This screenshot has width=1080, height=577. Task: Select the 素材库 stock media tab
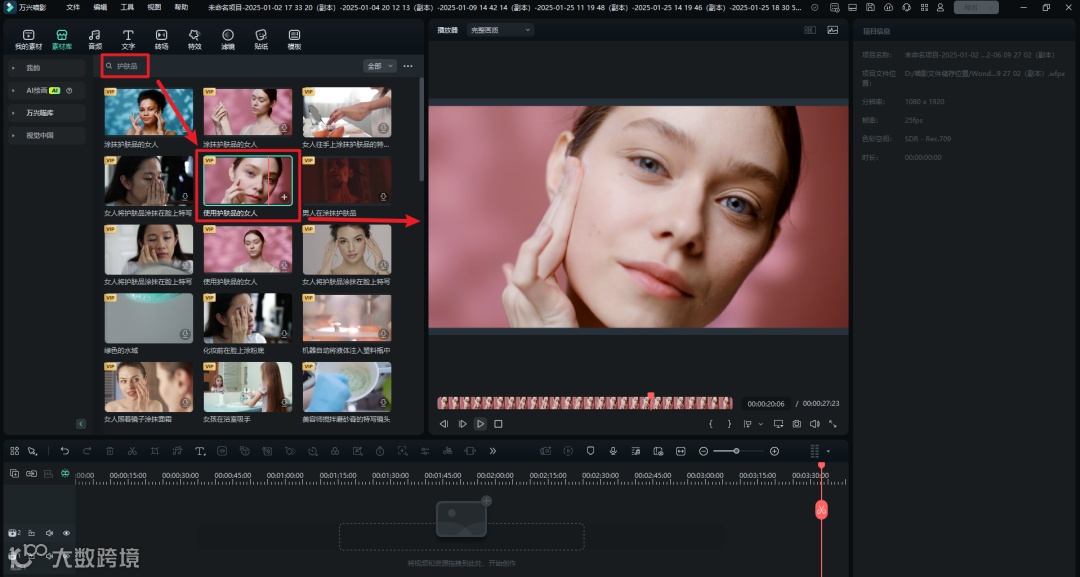(x=61, y=40)
